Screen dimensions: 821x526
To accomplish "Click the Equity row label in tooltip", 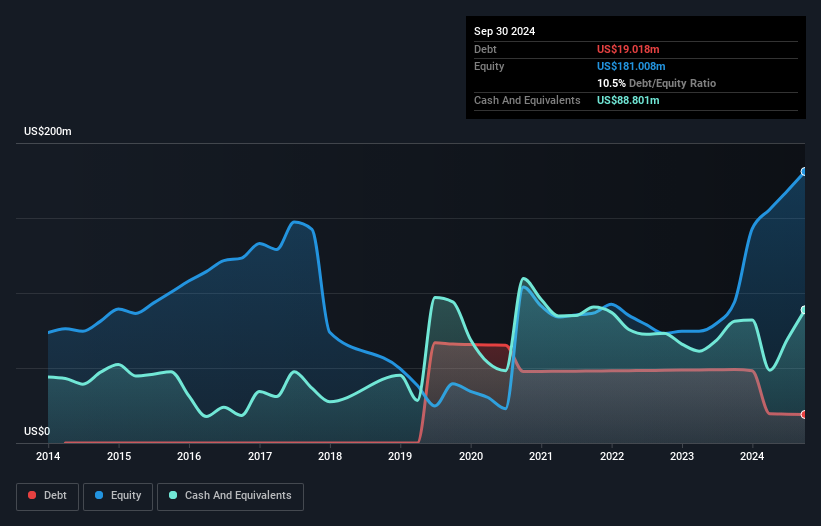I will 489,66.
